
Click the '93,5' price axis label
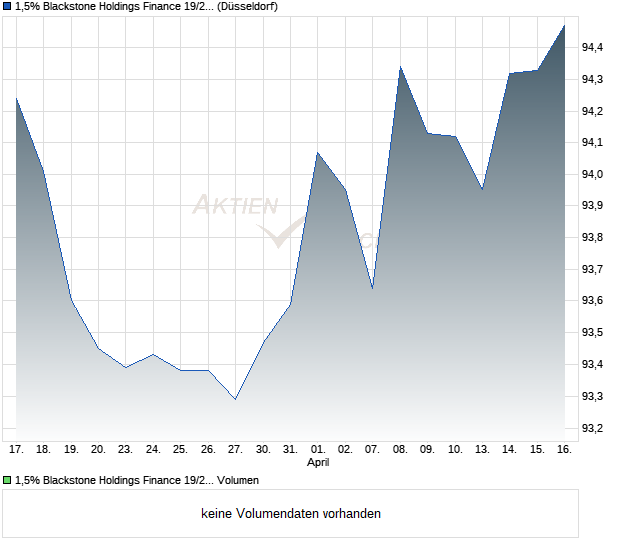[x=592, y=333]
